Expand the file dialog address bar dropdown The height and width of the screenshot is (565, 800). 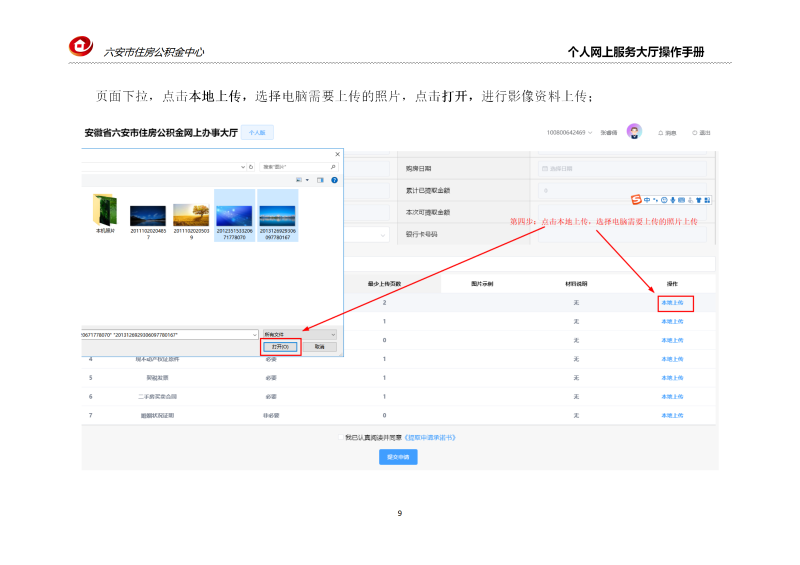243,167
